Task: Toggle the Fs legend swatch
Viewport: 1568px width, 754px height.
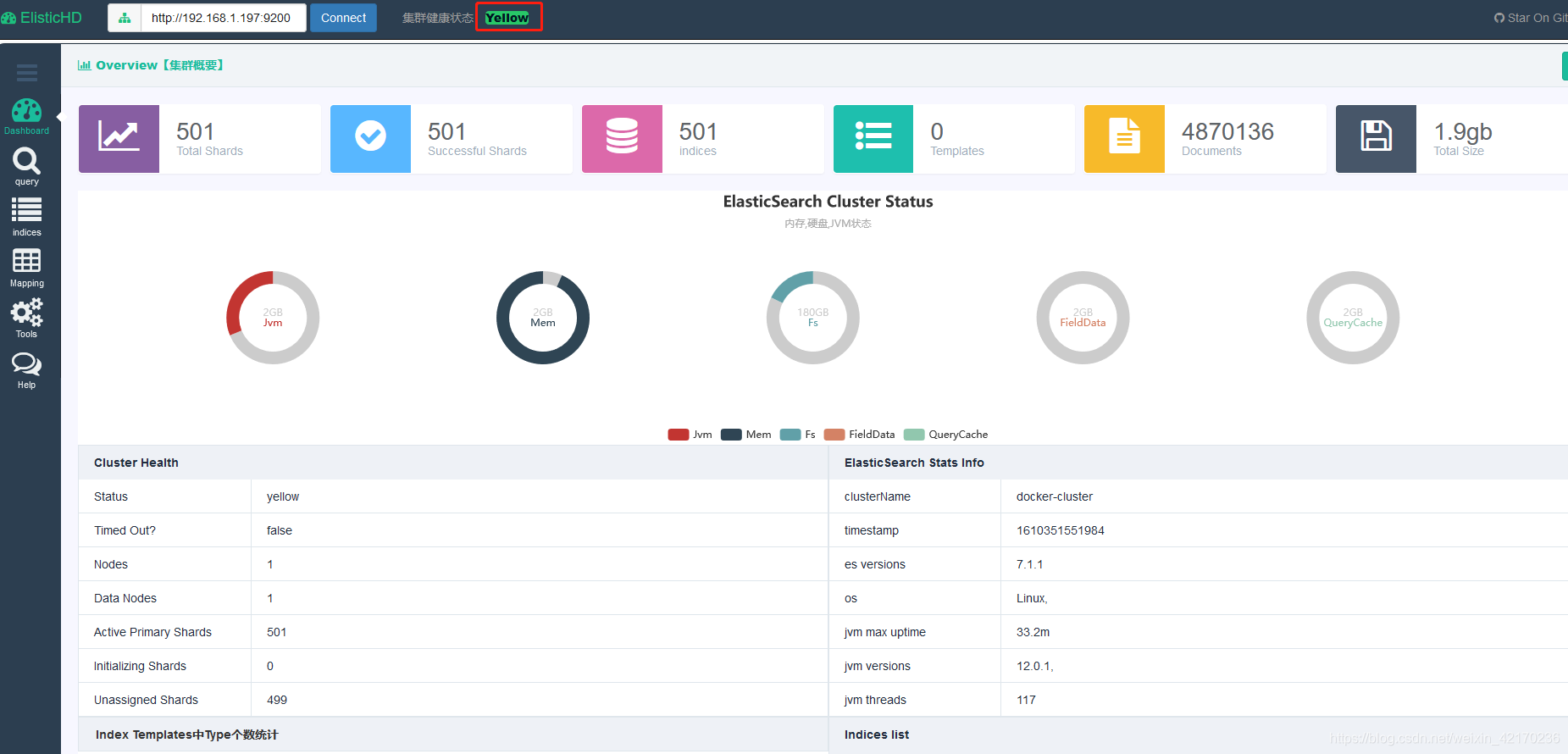Action: (x=790, y=435)
